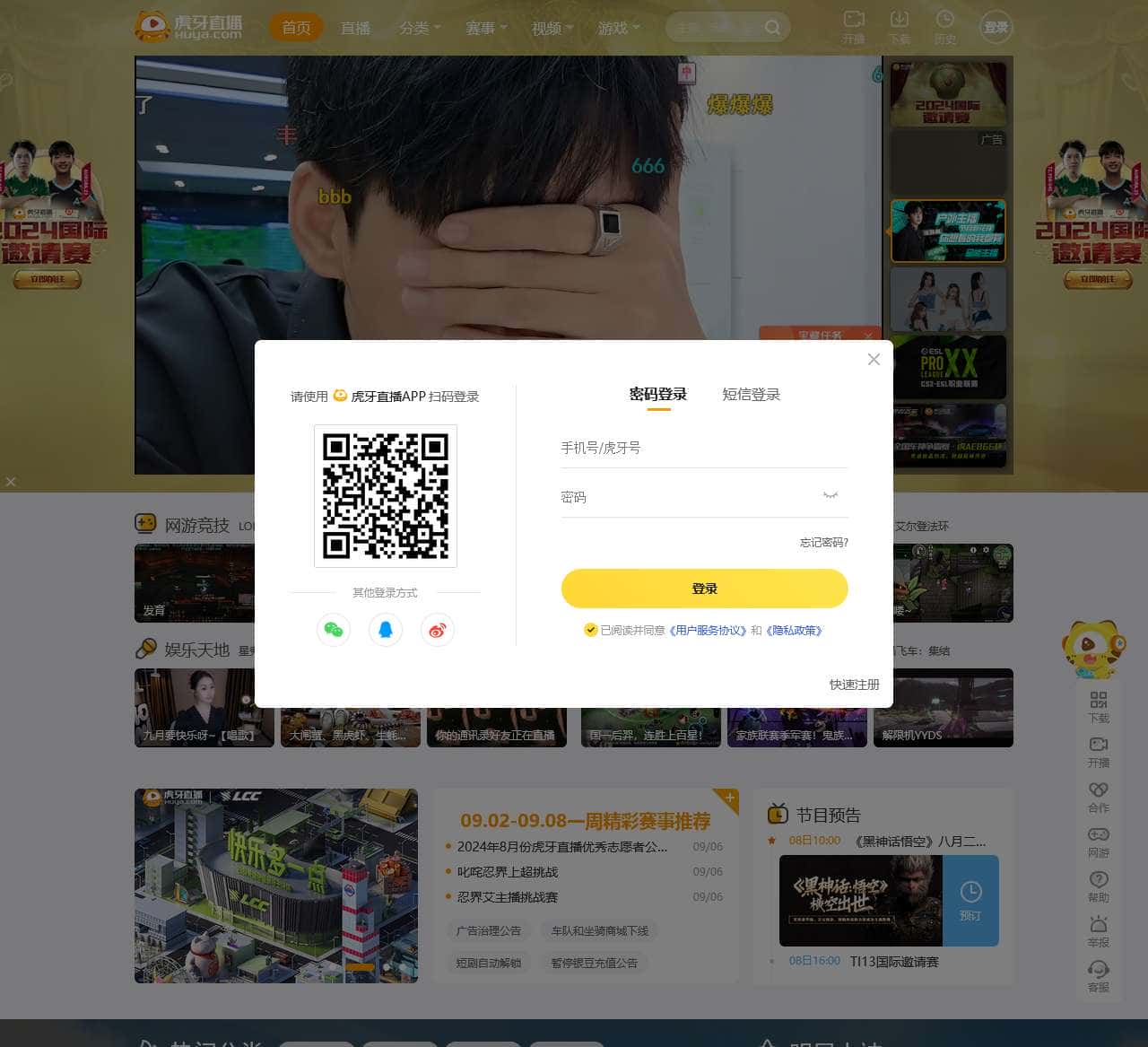
Task: Expand the 游戏 dropdown menu
Action: pos(619,28)
